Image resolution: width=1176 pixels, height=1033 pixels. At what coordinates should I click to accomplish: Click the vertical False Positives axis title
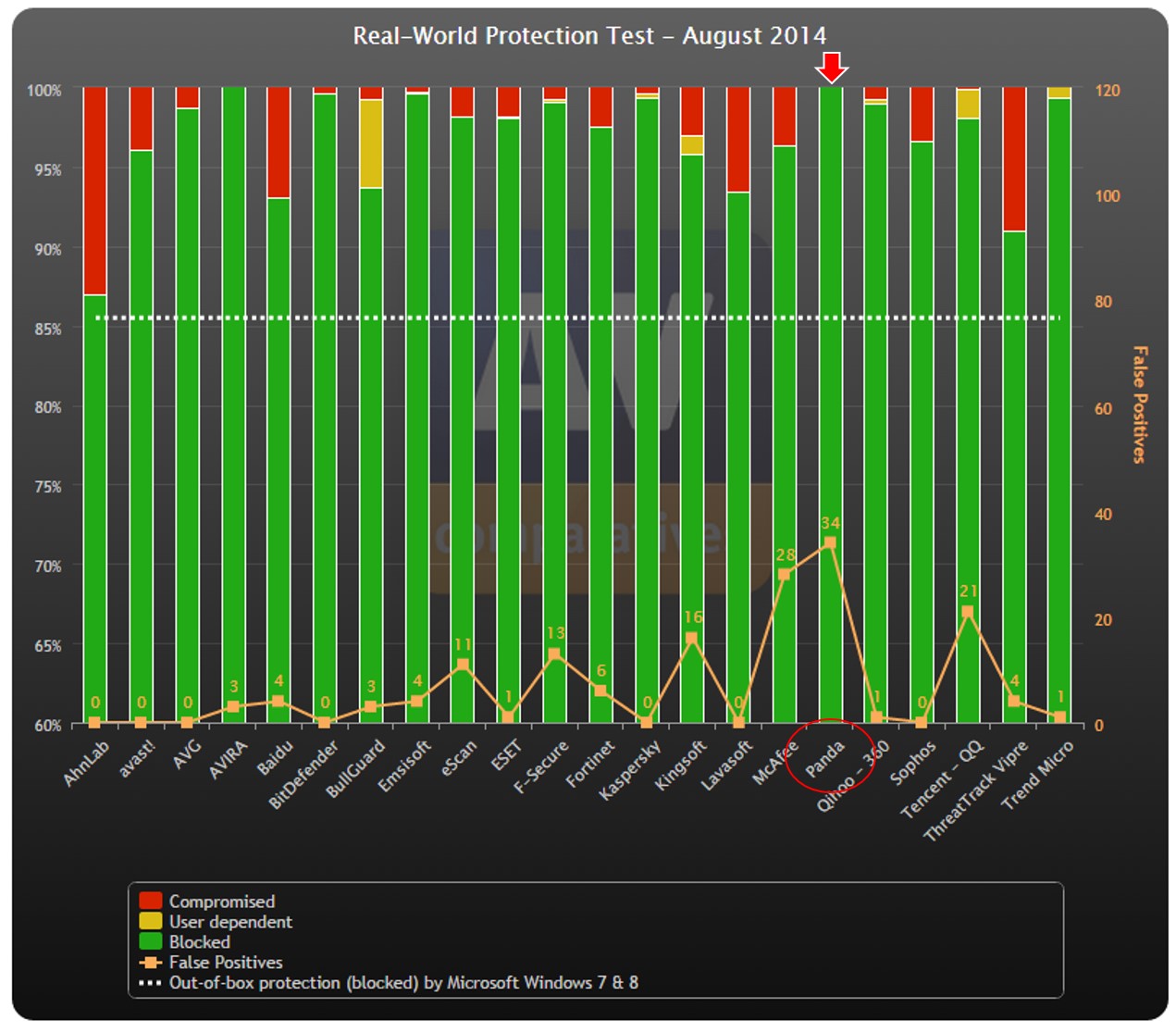point(1140,404)
